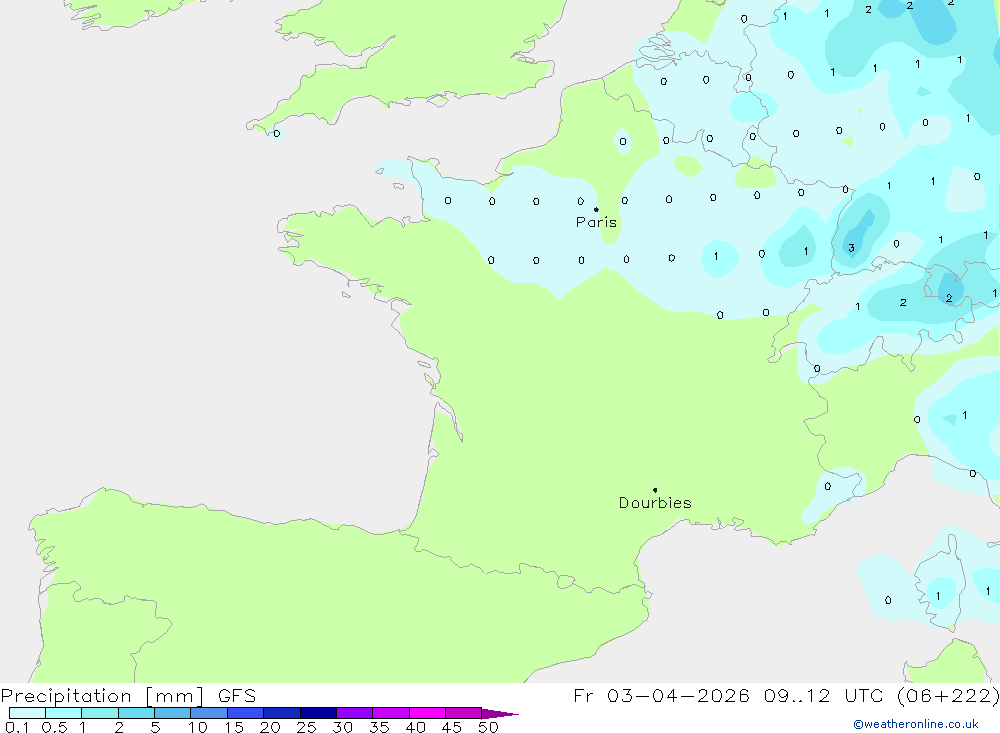
Task: Pick the 15–20 mm legend swatch
Action: [246, 713]
